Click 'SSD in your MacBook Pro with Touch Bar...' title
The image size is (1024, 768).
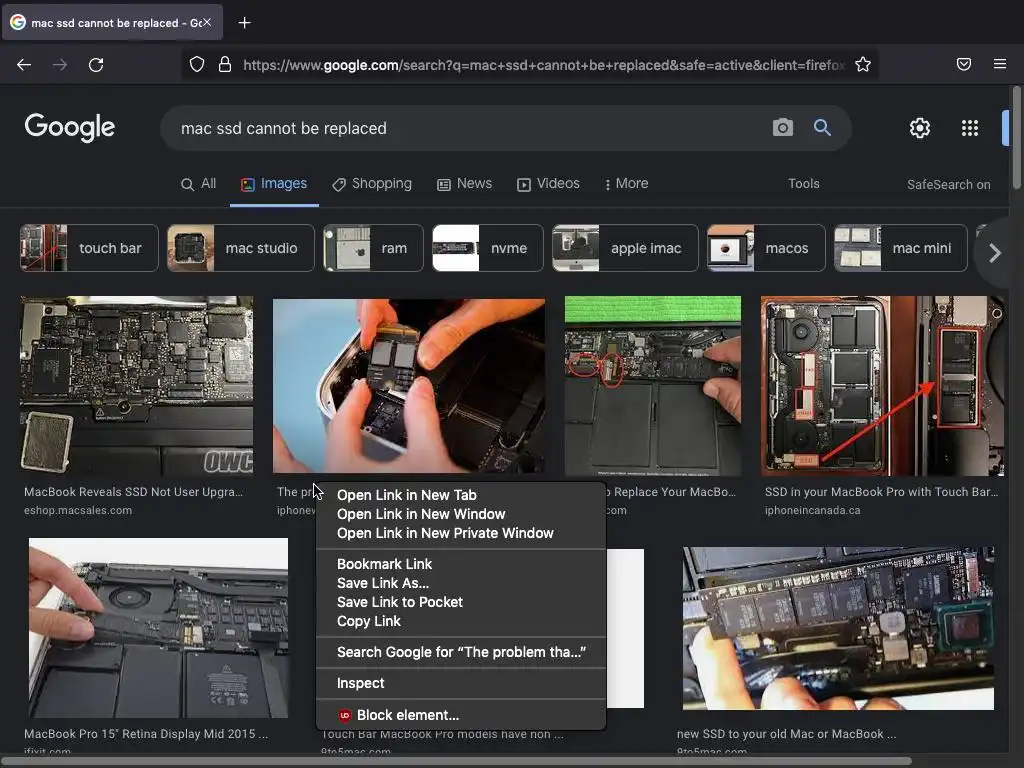pos(882,492)
